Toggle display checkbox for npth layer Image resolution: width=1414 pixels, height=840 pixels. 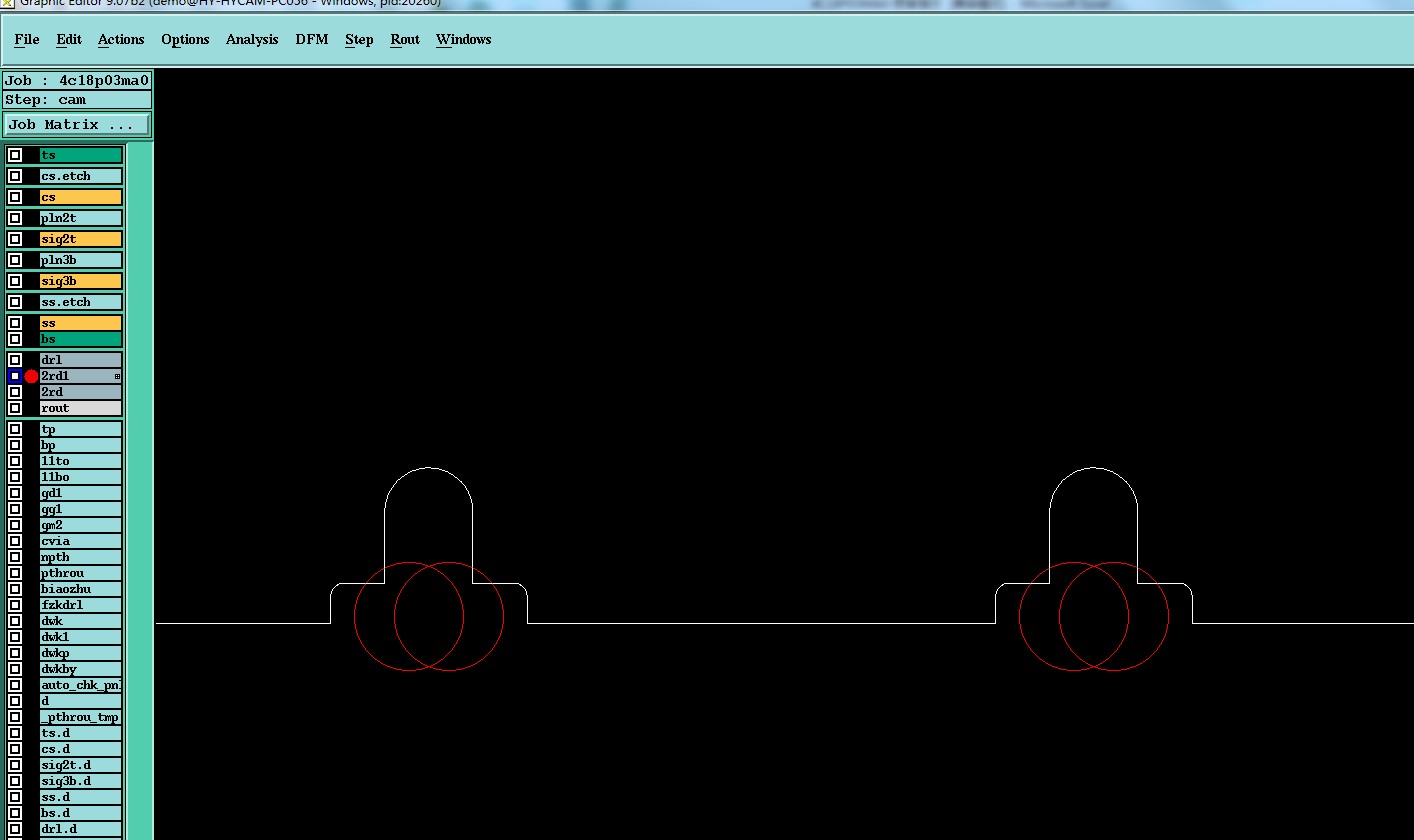pyautogui.click(x=15, y=557)
